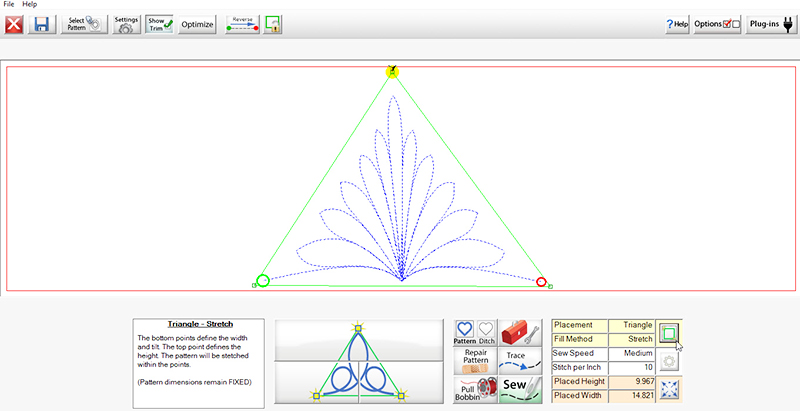800x411 pixels.
Task: Click the Reverse direction icon
Action: (x=242, y=24)
